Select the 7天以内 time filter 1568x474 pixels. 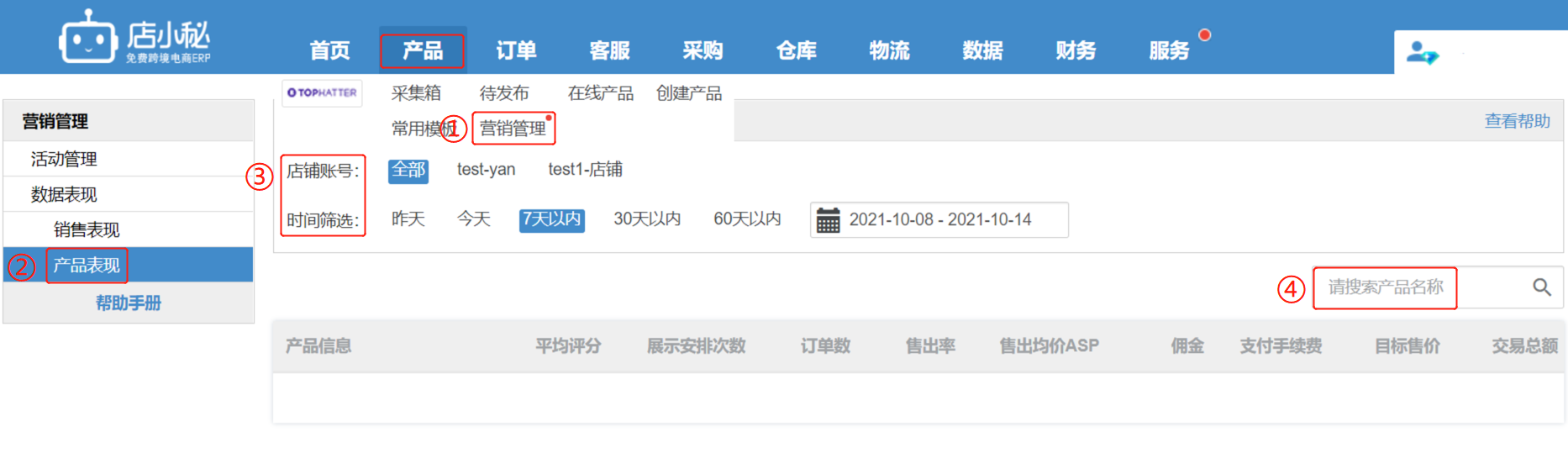point(551,219)
